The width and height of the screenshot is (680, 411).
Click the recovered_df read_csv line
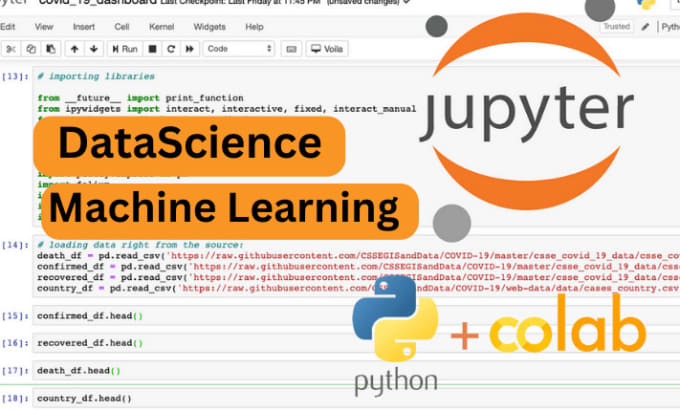click(x=358, y=277)
